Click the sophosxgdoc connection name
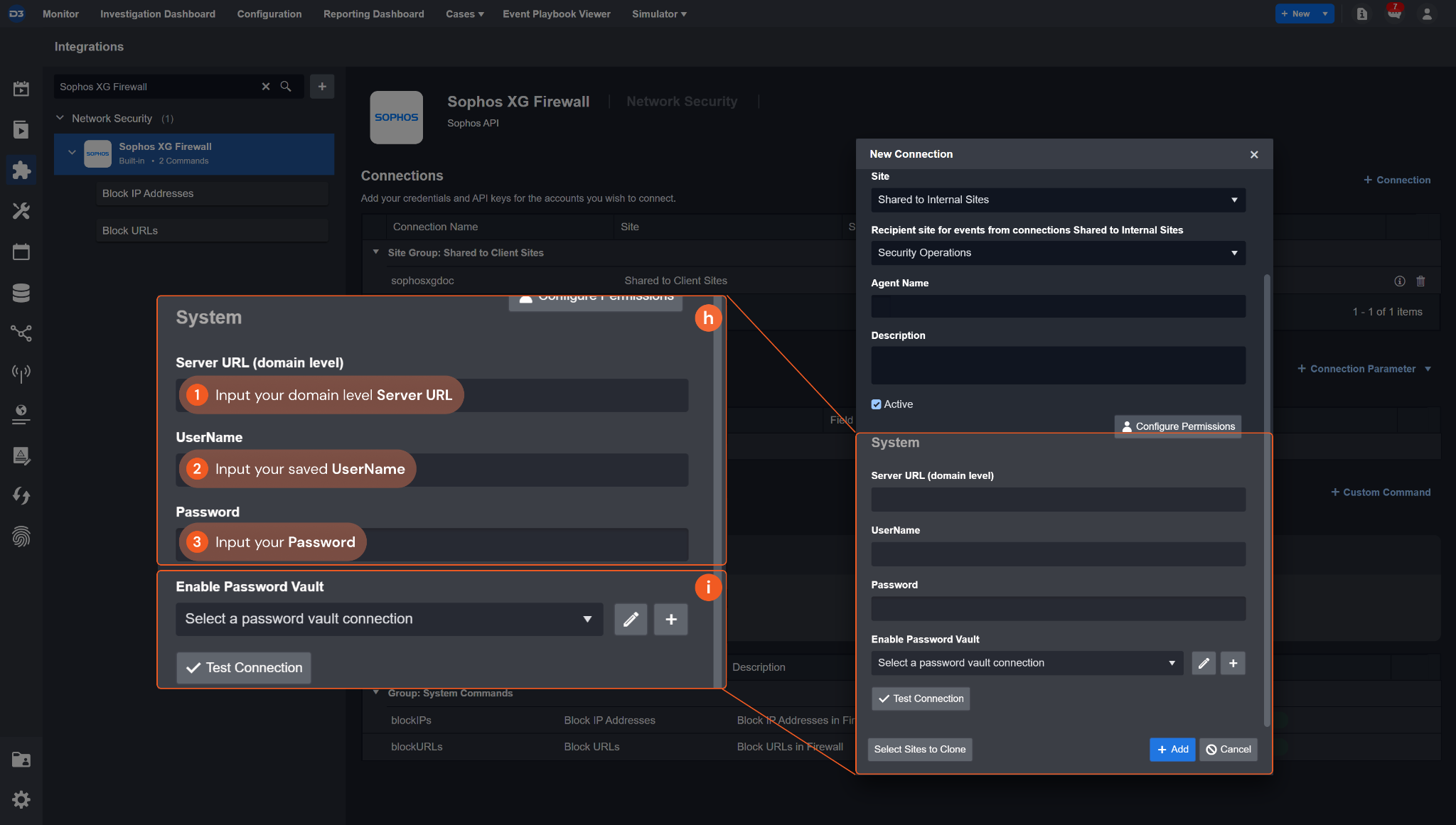The width and height of the screenshot is (1456, 825). pos(422,281)
